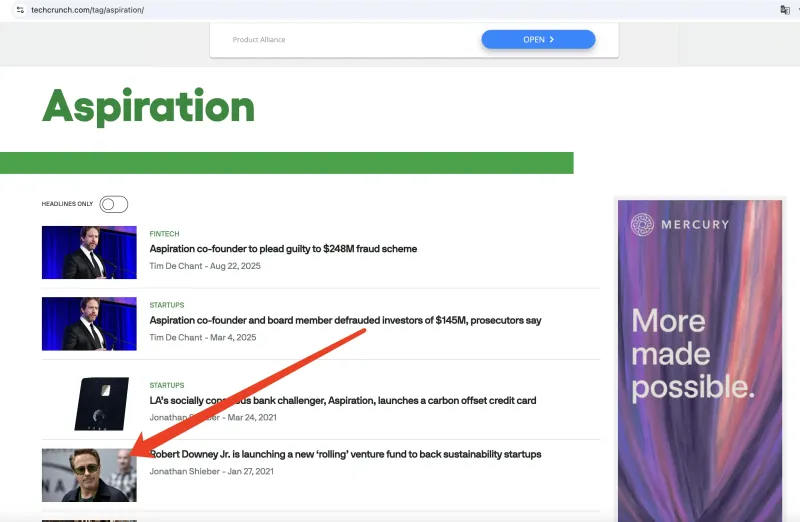Open the FINTECH category link
The image size is (800, 522).
(164, 234)
